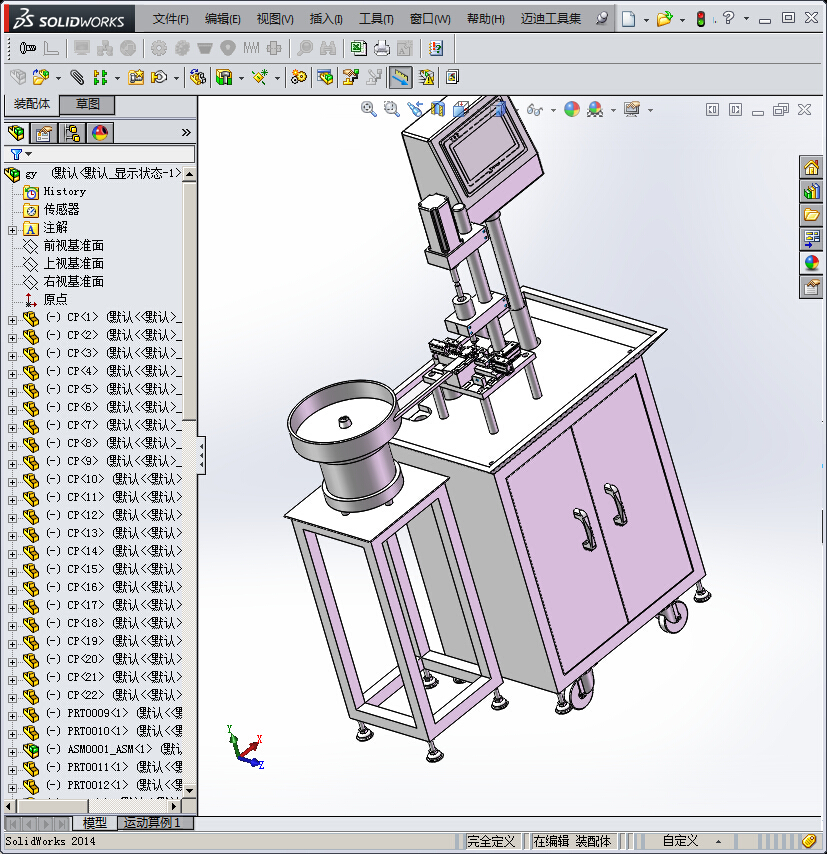The width and height of the screenshot is (827, 854).
Task: Expand the 注解 annotations tree node
Action: [12, 230]
